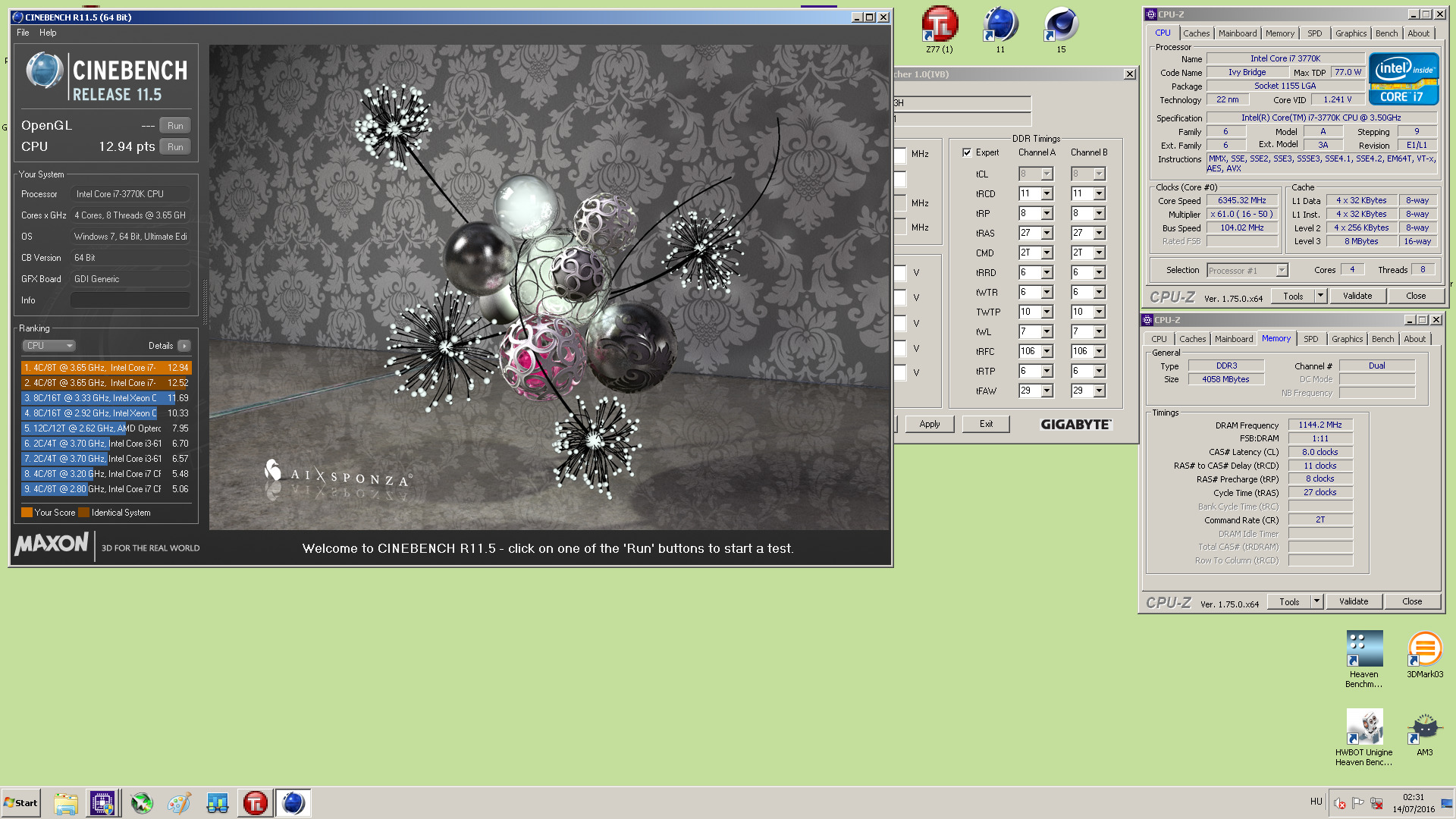The width and height of the screenshot is (1456, 819).
Task: Expand ranking Details arrow
Action: [x=184, y=346]
